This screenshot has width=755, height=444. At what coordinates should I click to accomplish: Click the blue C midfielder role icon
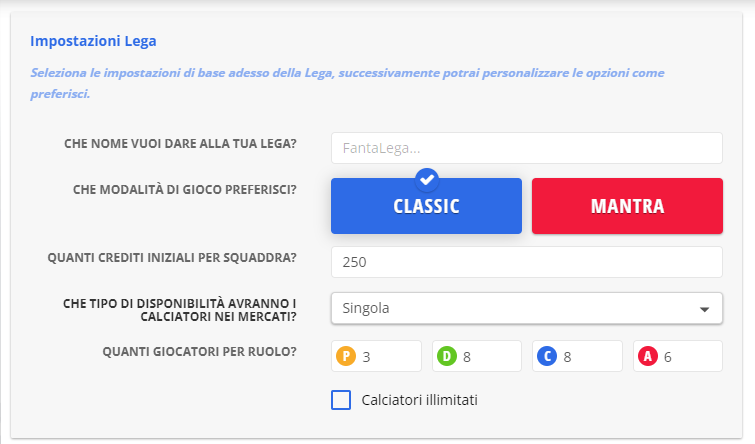pyautogui.click(x=548, y=356)
